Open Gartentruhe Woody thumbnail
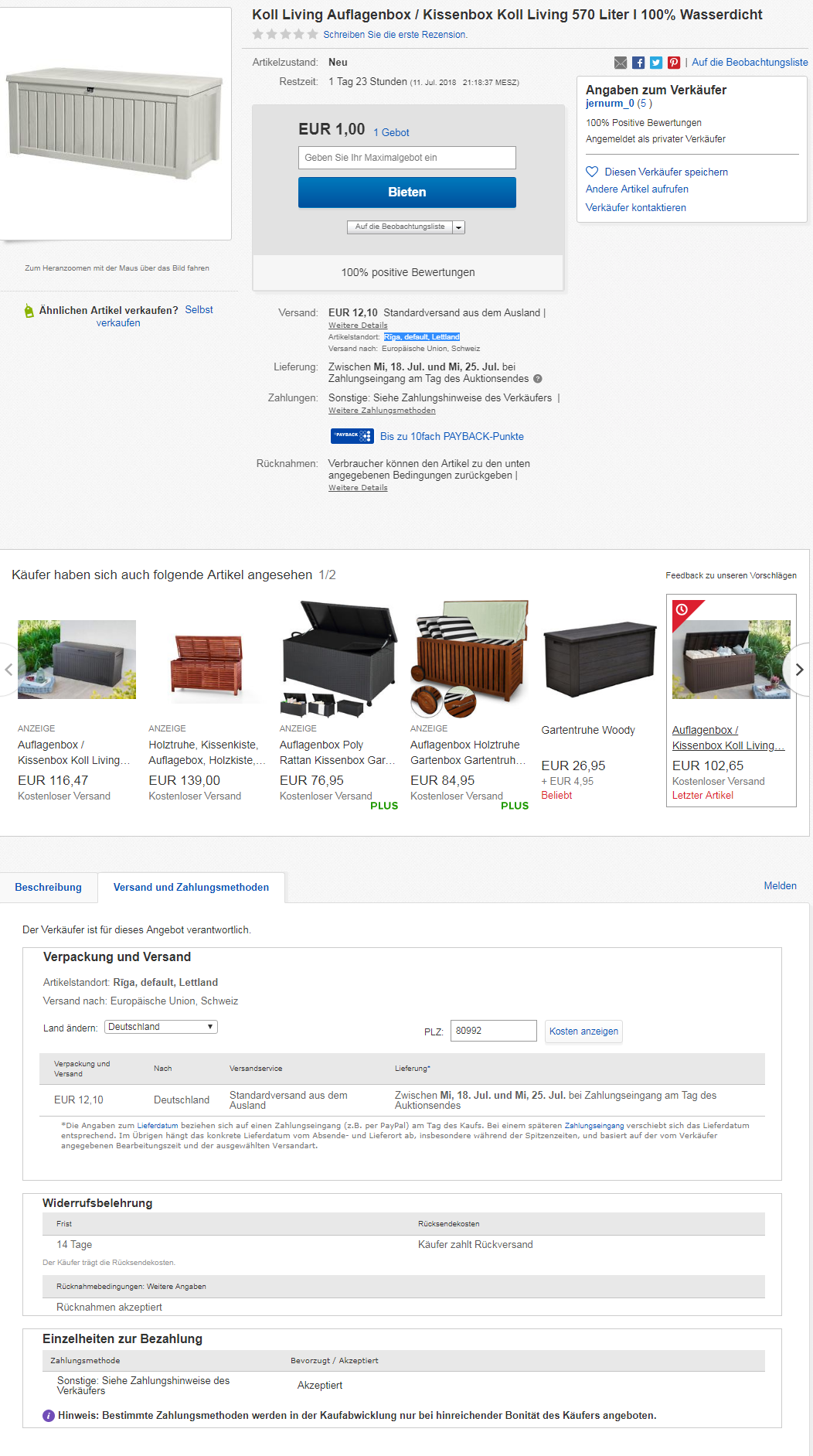Image resolution: width=813 pixels, height=1456 pixels. coord(600,660)
